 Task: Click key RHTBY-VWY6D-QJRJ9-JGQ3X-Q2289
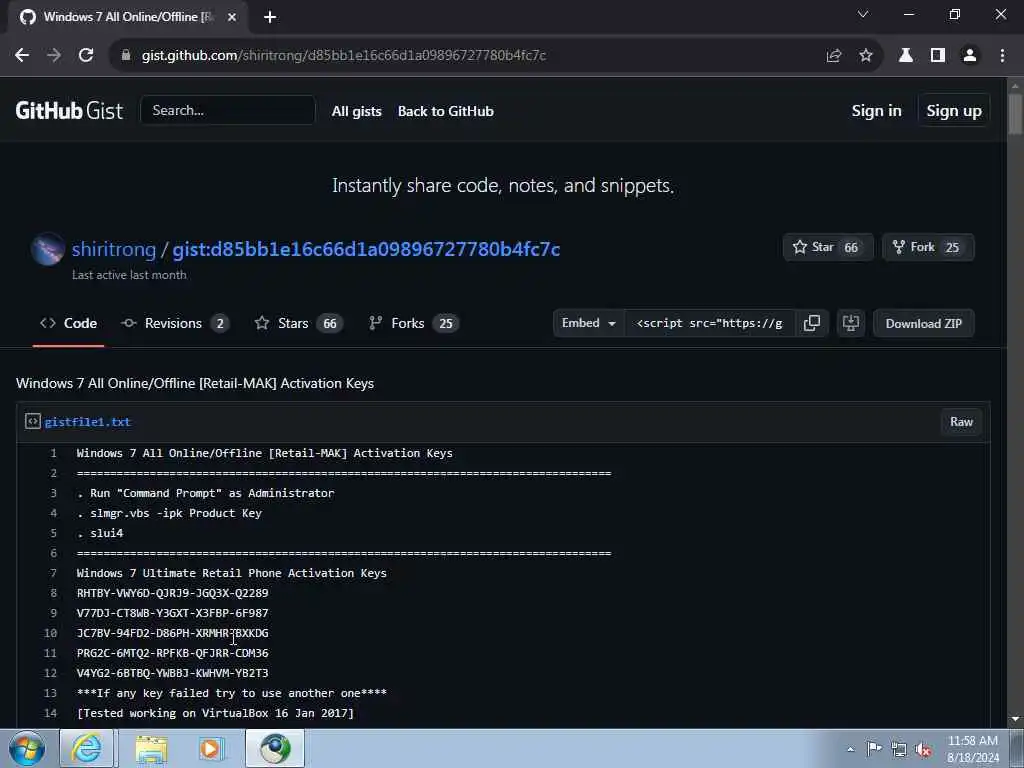(x=172, y=593)
